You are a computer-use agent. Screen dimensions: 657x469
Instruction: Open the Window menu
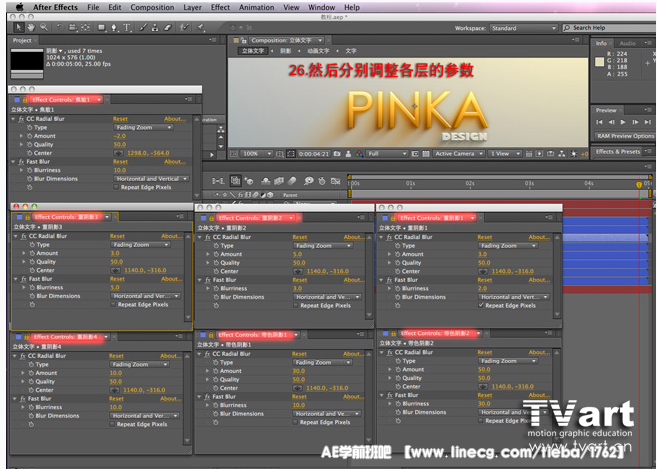click(321, 7)
